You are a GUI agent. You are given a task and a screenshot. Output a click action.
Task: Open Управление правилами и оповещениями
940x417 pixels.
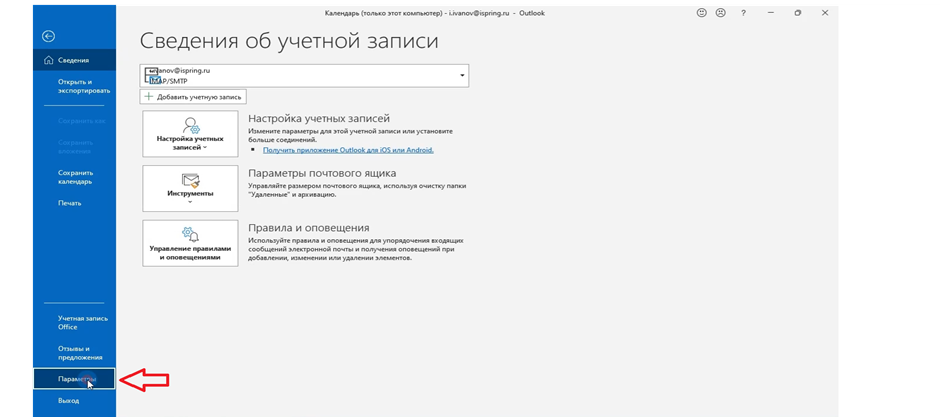[x=190, y=243]
